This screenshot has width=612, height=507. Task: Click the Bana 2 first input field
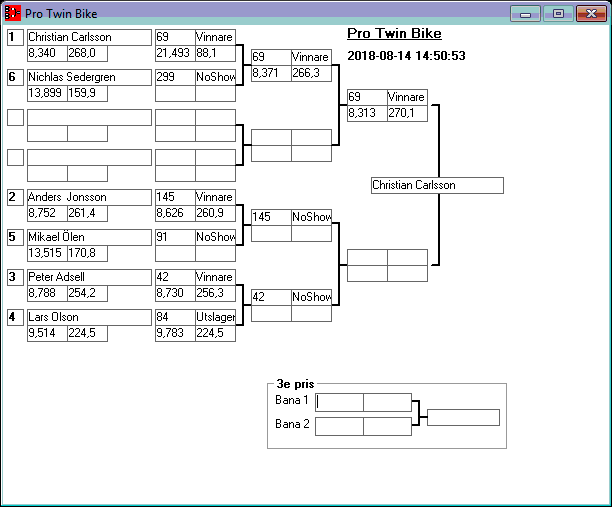pyautogui.click(x=339, y=426)
